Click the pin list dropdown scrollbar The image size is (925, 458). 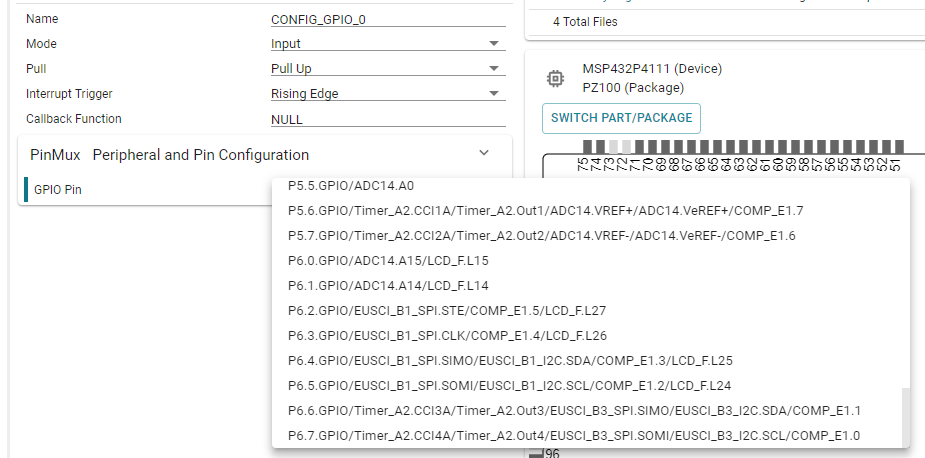905,417
